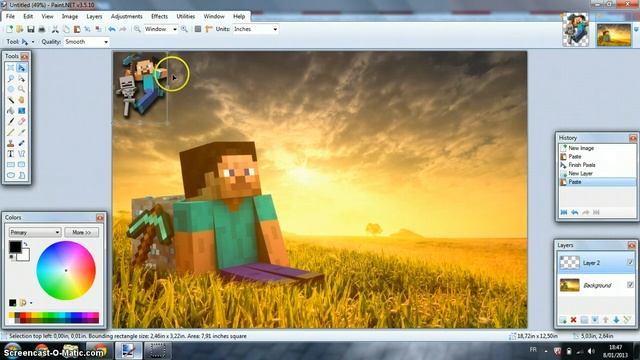Click the Save toolbar icon

pyautogui.click(x=31, y=29)
